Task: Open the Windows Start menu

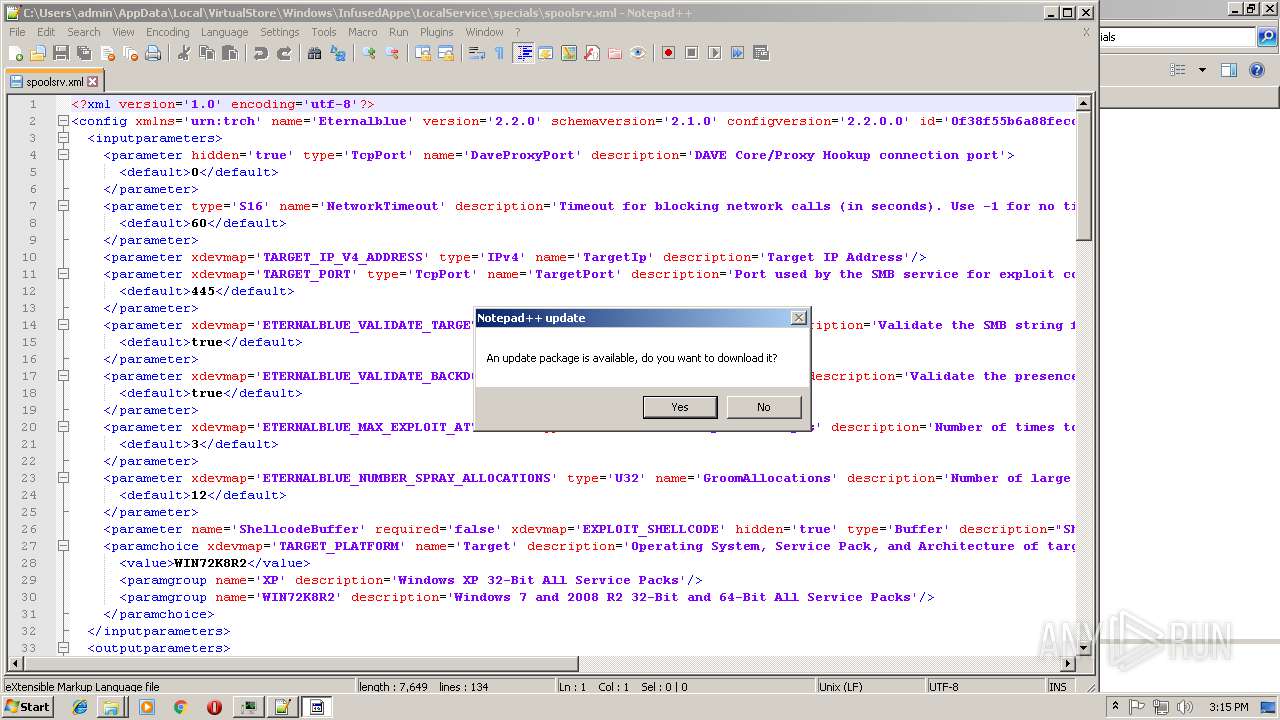Action: pyautogui.click(x=28, y=707)
